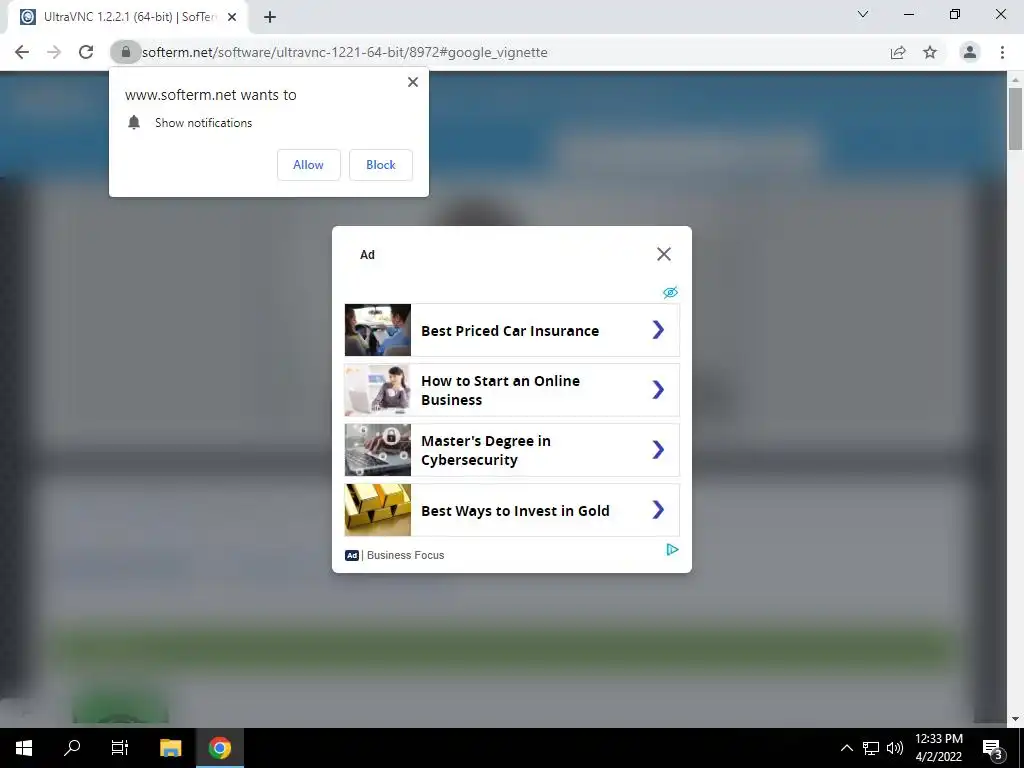Viewport: 1024px width, 768px height.
Task: Click the online business thumbnail image
Action: [x=377, y=390]
